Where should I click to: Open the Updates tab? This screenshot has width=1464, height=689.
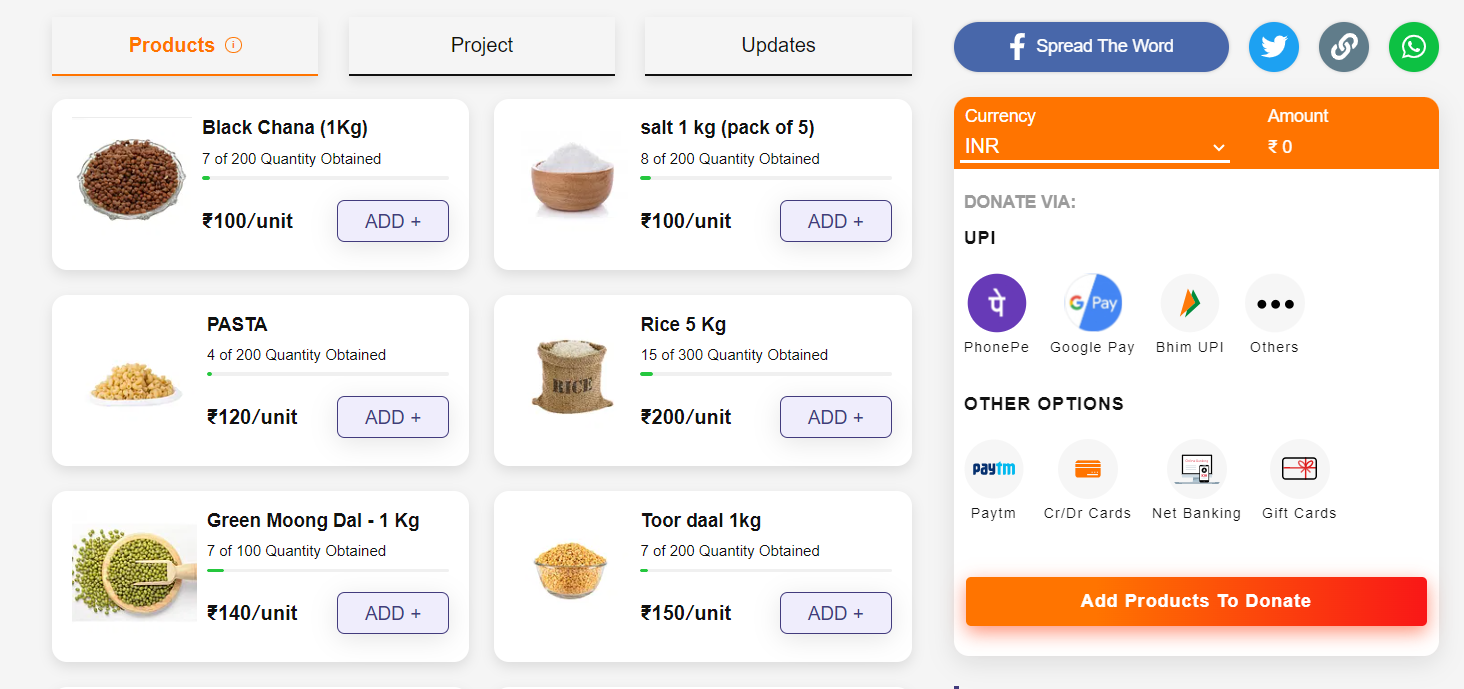click(778, 46)
